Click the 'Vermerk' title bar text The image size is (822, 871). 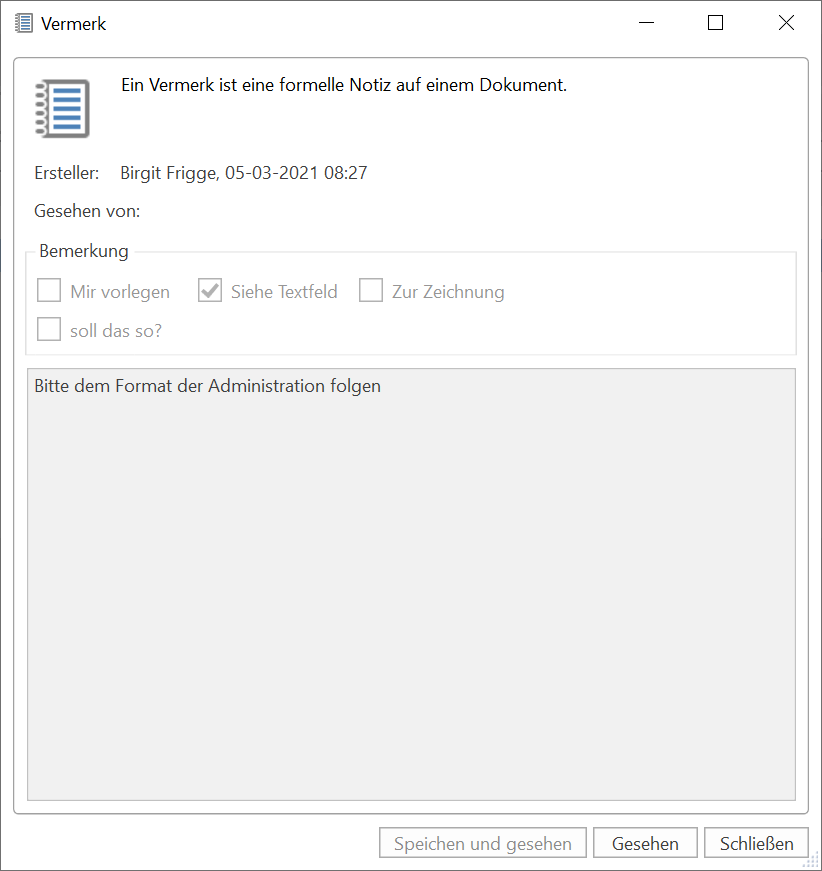73,24
